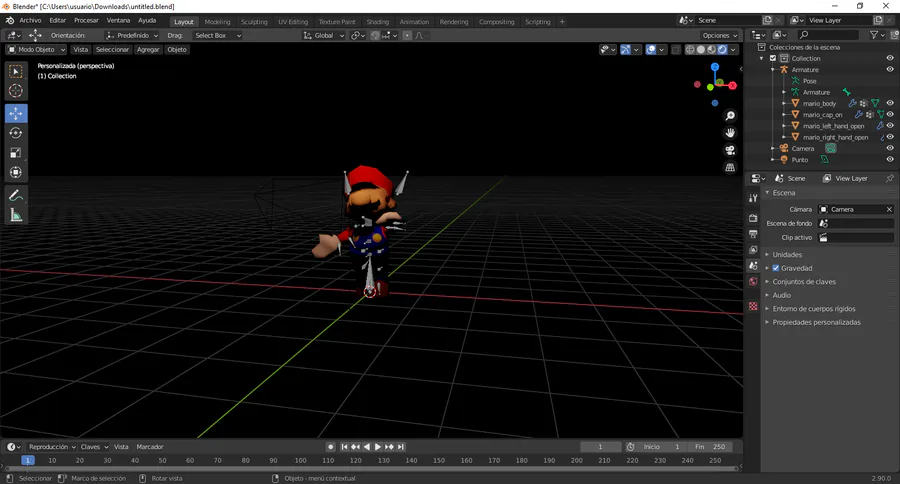Open the Render properties tab

tap(753, 218)
